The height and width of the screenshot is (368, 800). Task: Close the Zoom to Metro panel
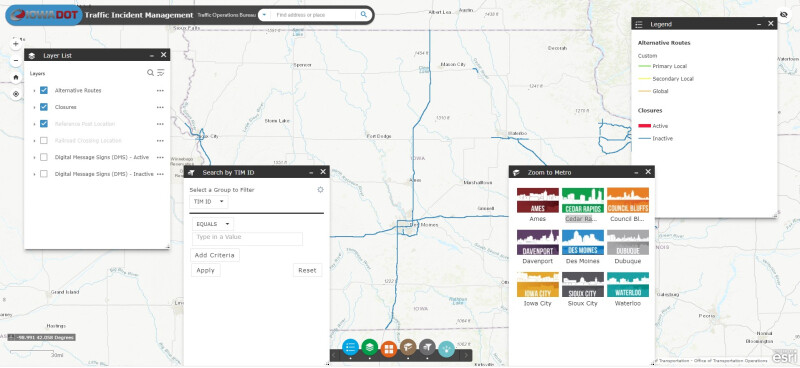click(x=648, y=172)
